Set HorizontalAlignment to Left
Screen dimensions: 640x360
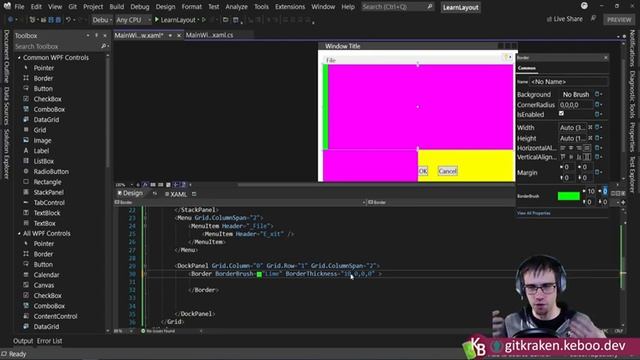(563, 148)
